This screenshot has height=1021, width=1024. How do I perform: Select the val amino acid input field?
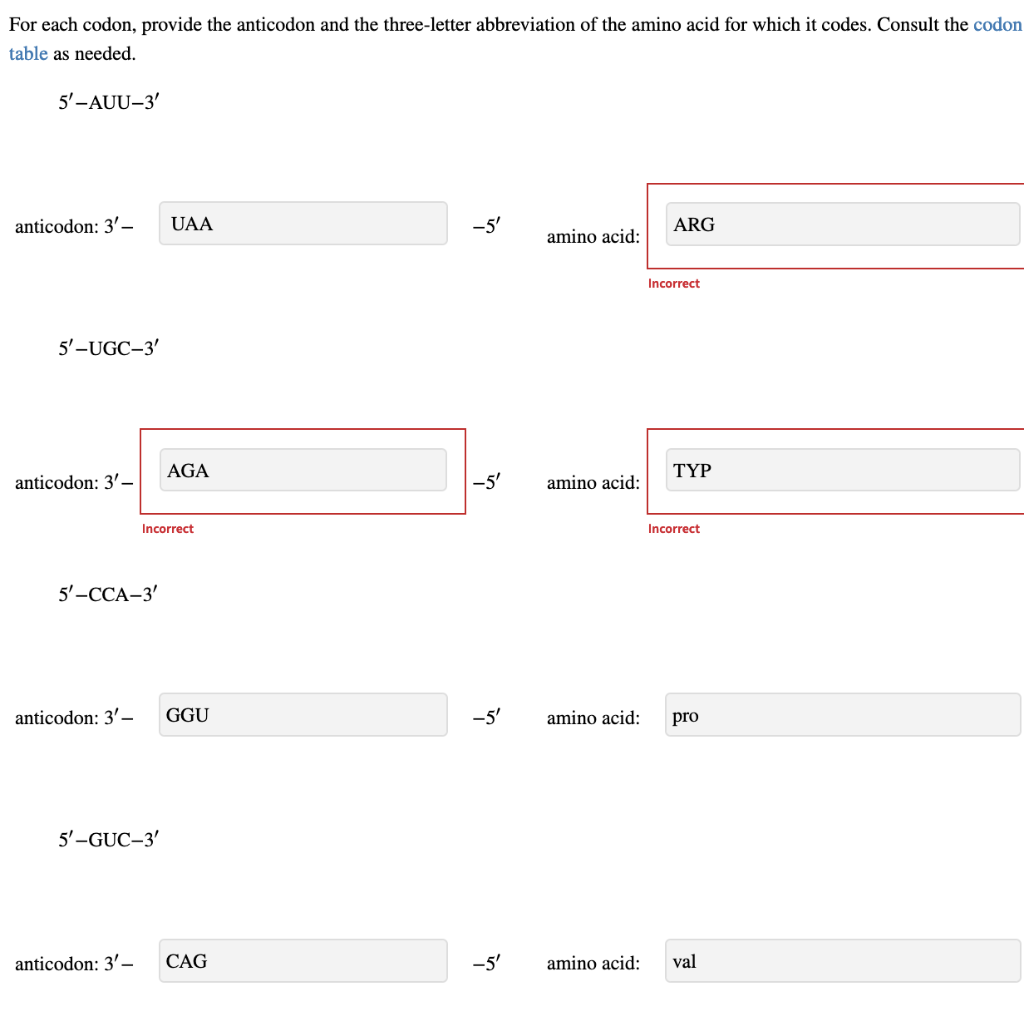pos(843,961)
